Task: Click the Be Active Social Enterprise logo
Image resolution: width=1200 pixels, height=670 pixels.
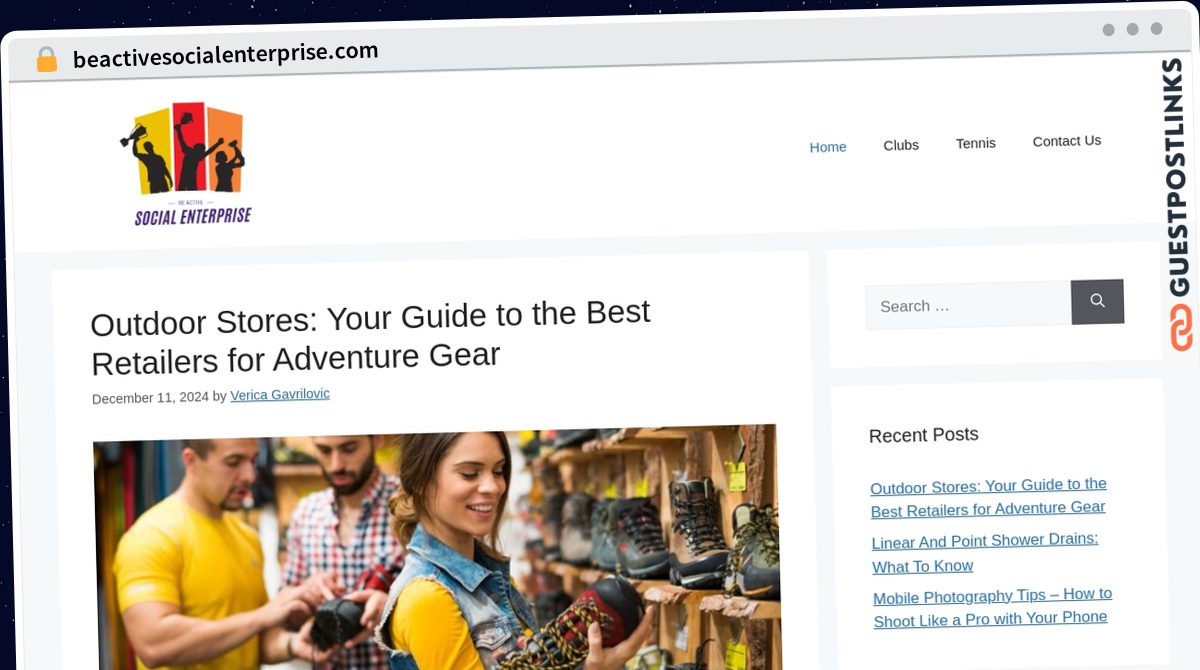Action: [x=188, y=163]
